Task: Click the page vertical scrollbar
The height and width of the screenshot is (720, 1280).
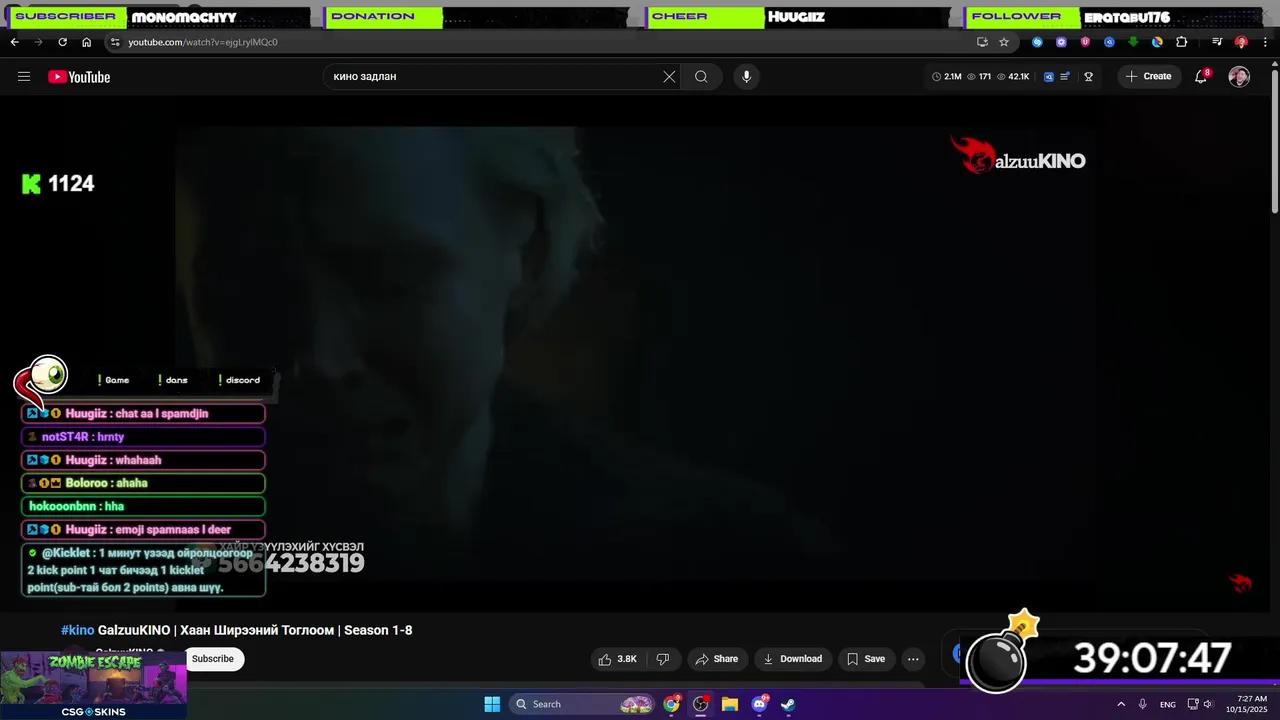Action: [x=1274, y=140]
